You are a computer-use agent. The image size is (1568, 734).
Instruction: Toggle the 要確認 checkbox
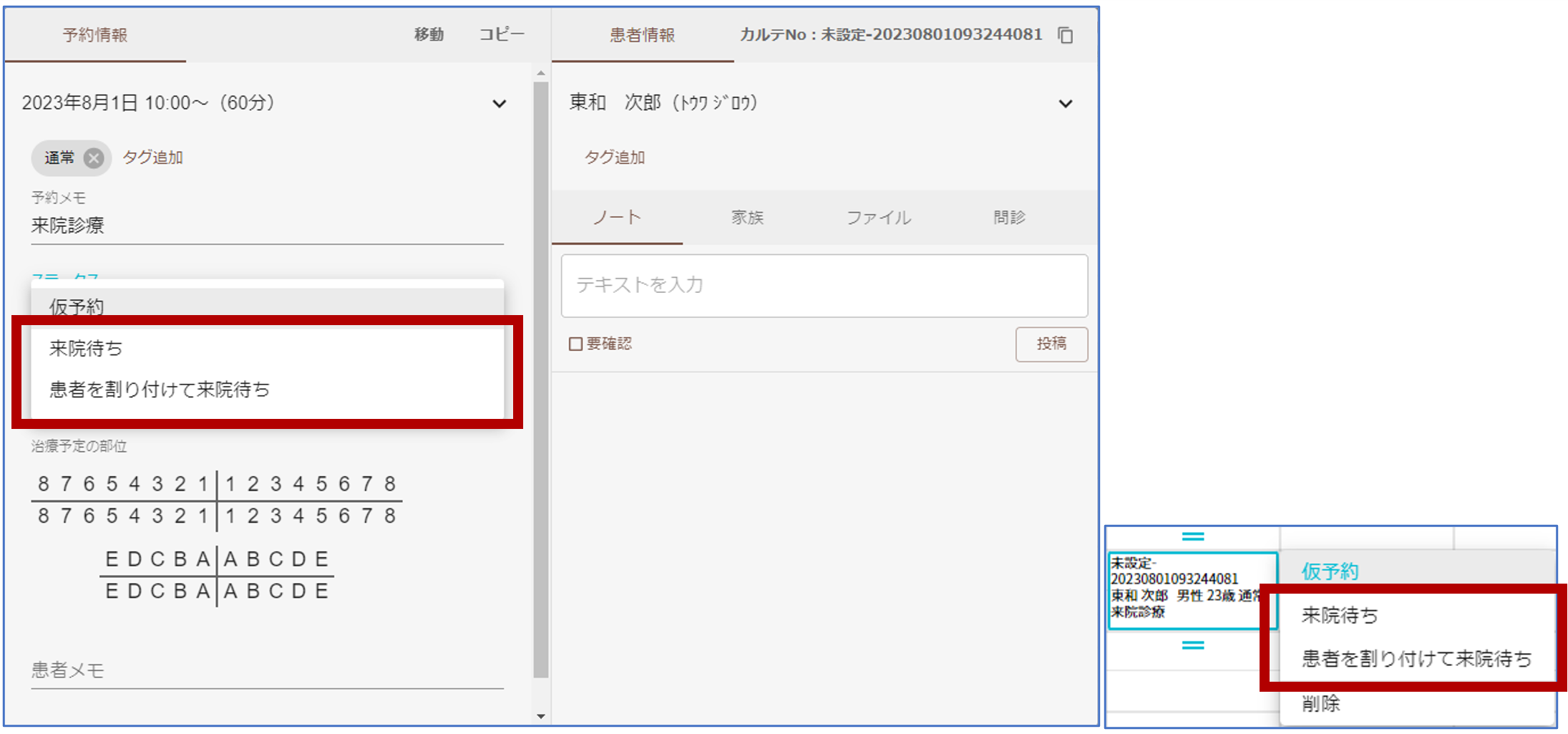[575, 344]
